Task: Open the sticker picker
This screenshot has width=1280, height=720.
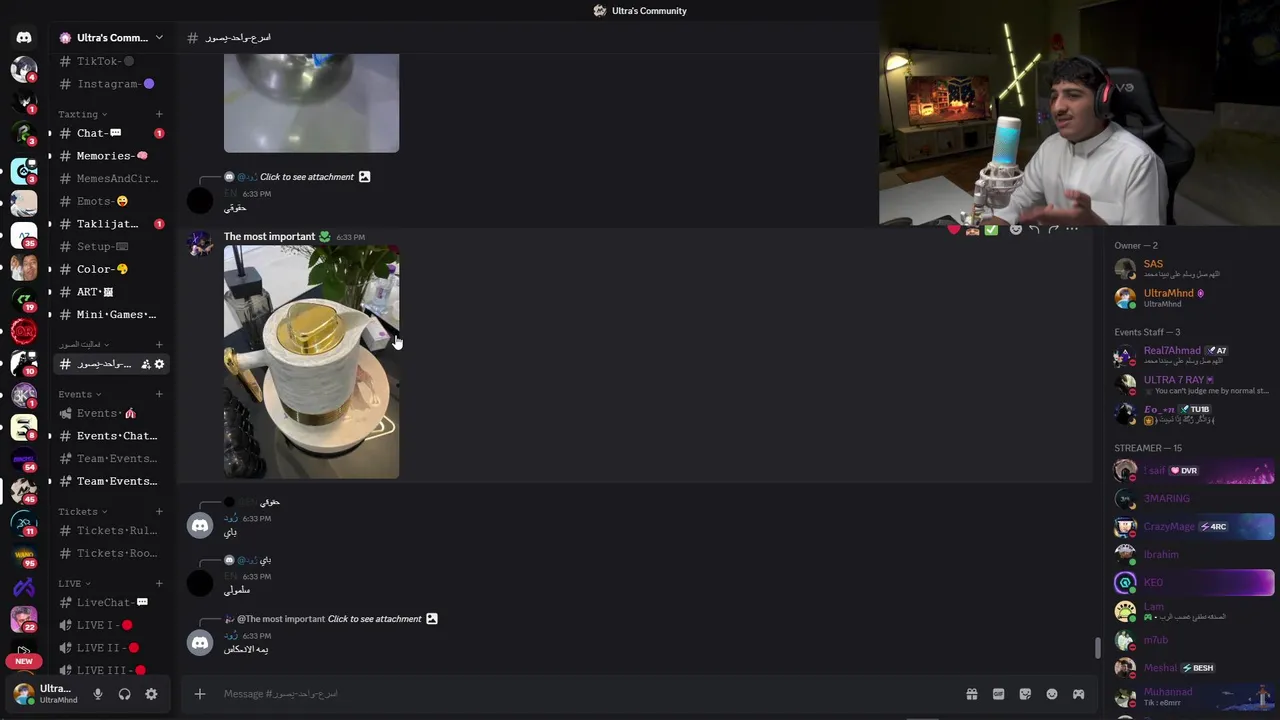Action: 1025,694
